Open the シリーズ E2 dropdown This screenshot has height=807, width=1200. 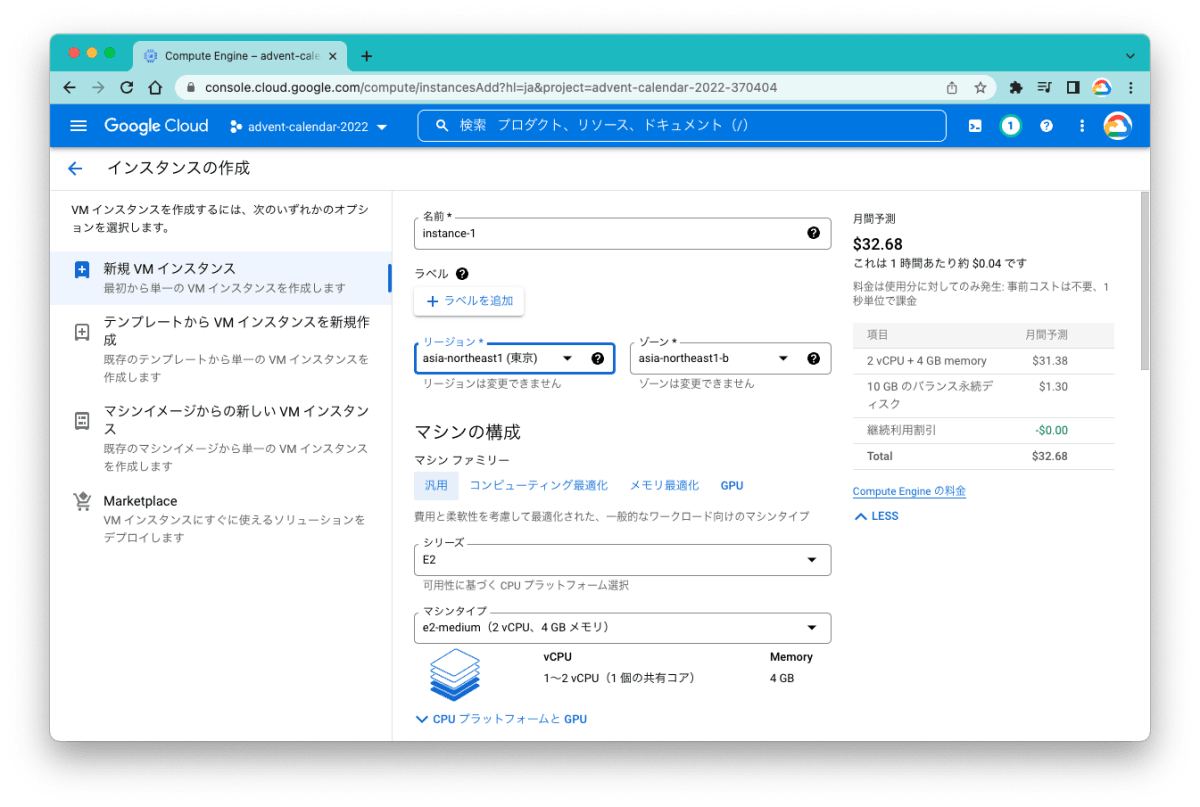coord(623,560)
